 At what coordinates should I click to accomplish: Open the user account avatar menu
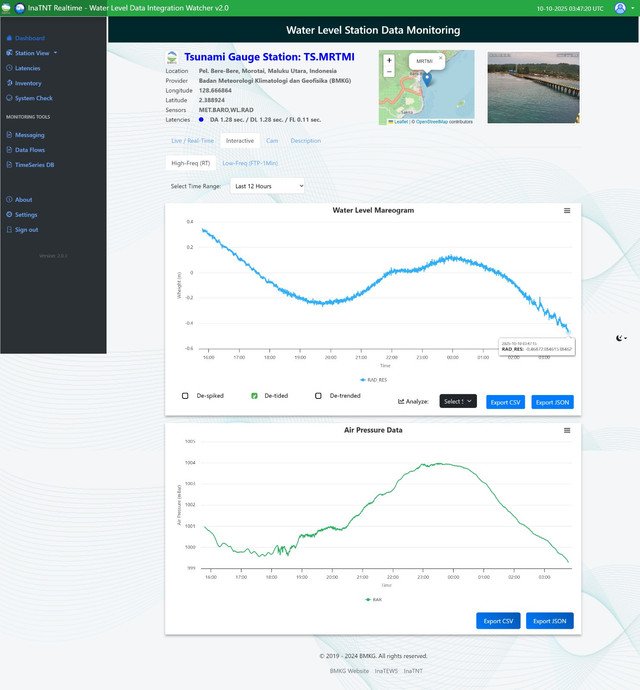[621, 7]
